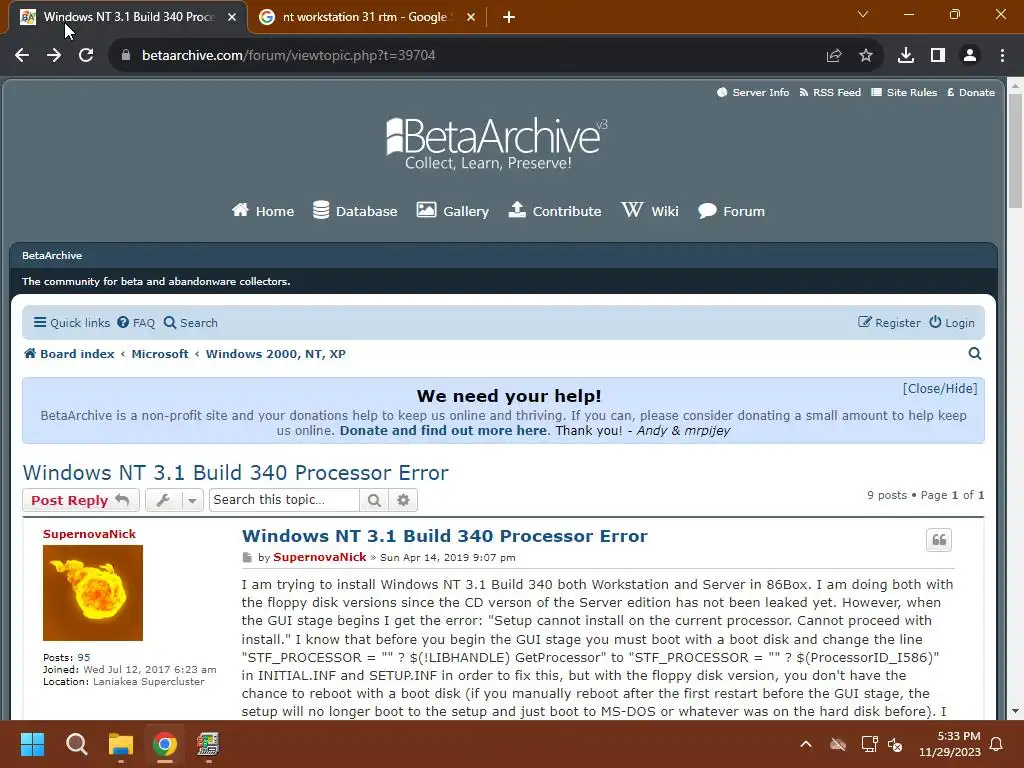
Task: Select the Windows NT 3.1 Build 340 tab
Action: pos(128,17)
